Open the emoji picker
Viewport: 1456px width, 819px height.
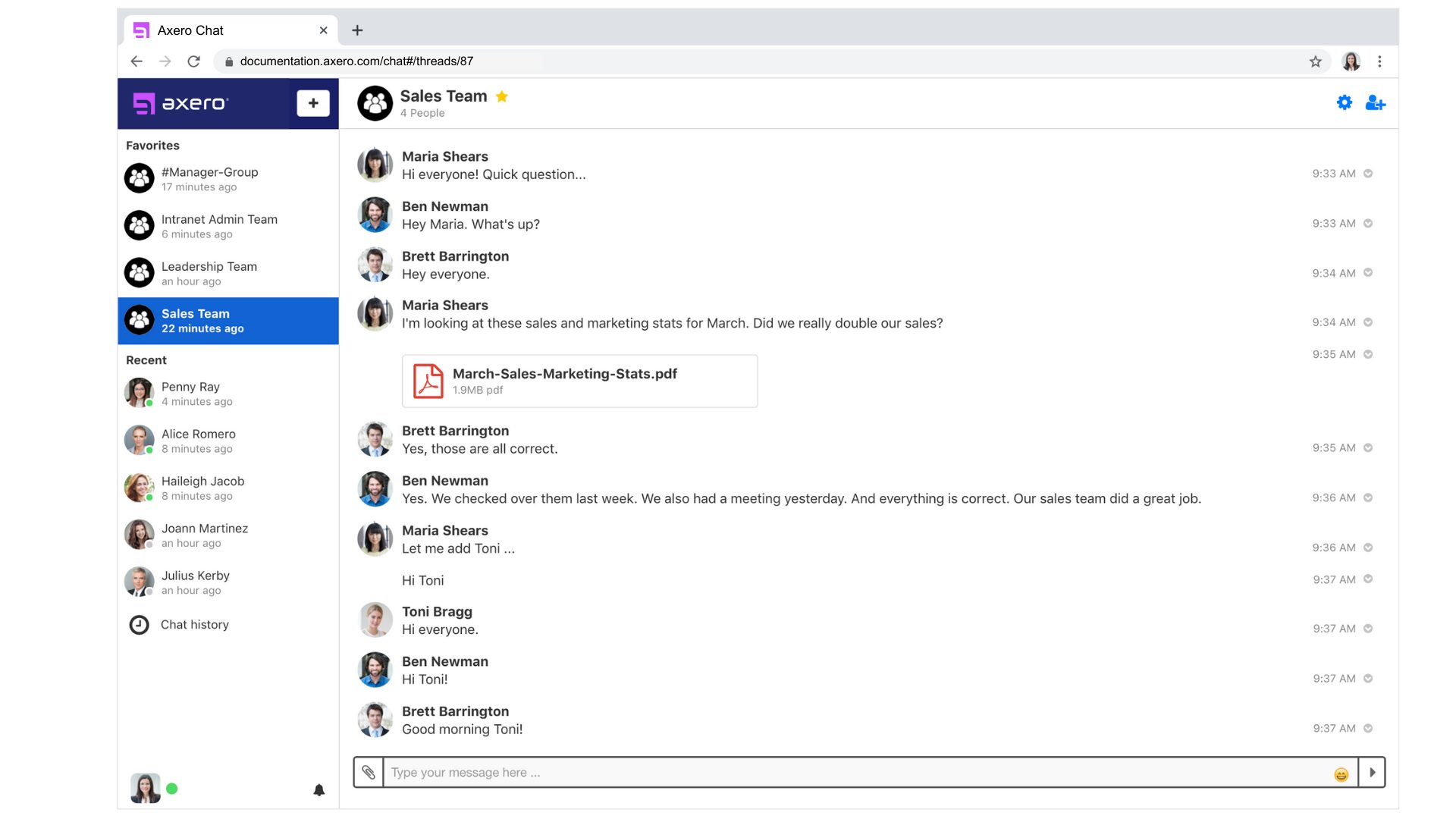click(1340, 774)
